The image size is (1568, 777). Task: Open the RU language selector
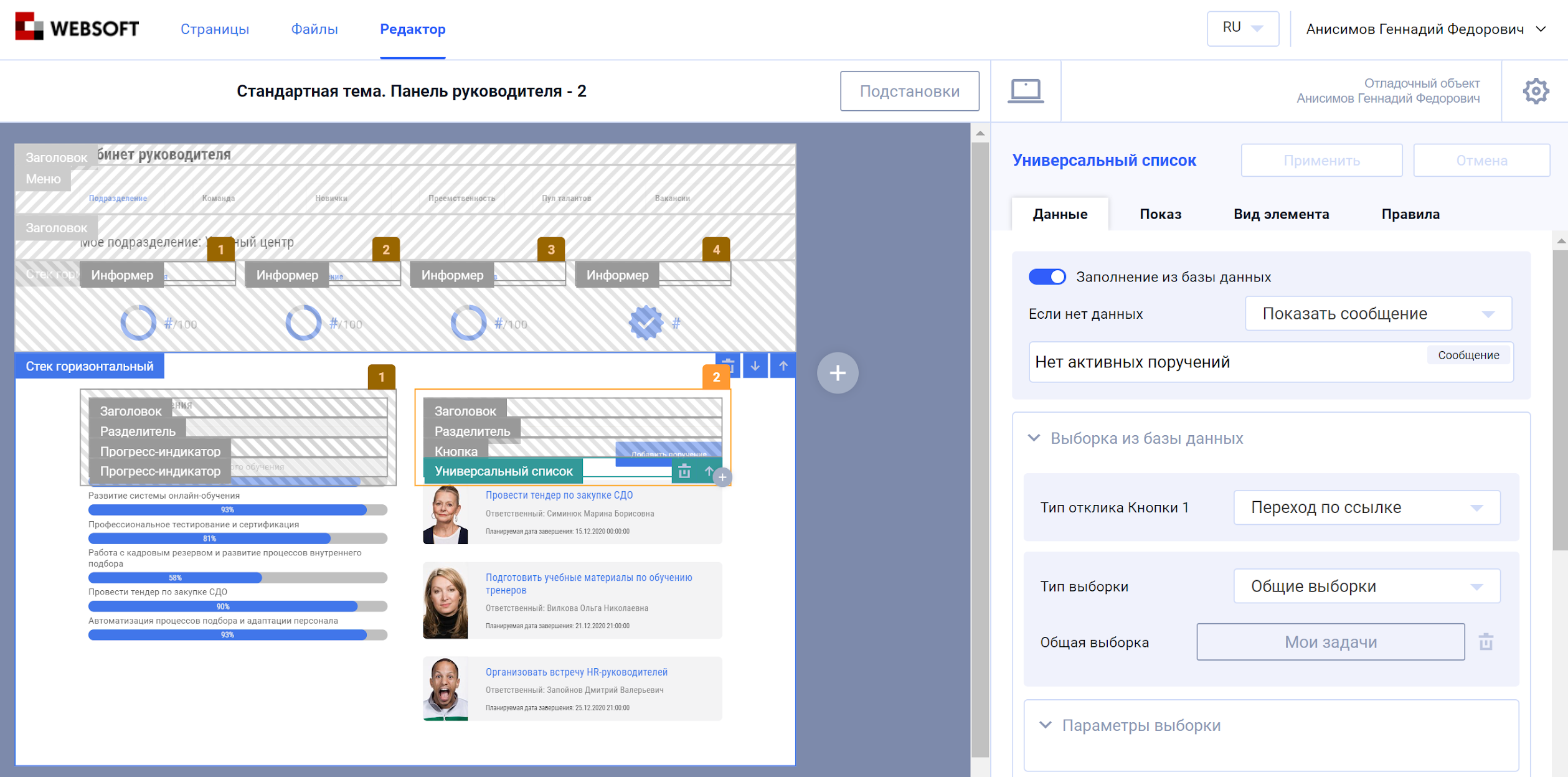pyautogui.click(x=1242, y=27)
